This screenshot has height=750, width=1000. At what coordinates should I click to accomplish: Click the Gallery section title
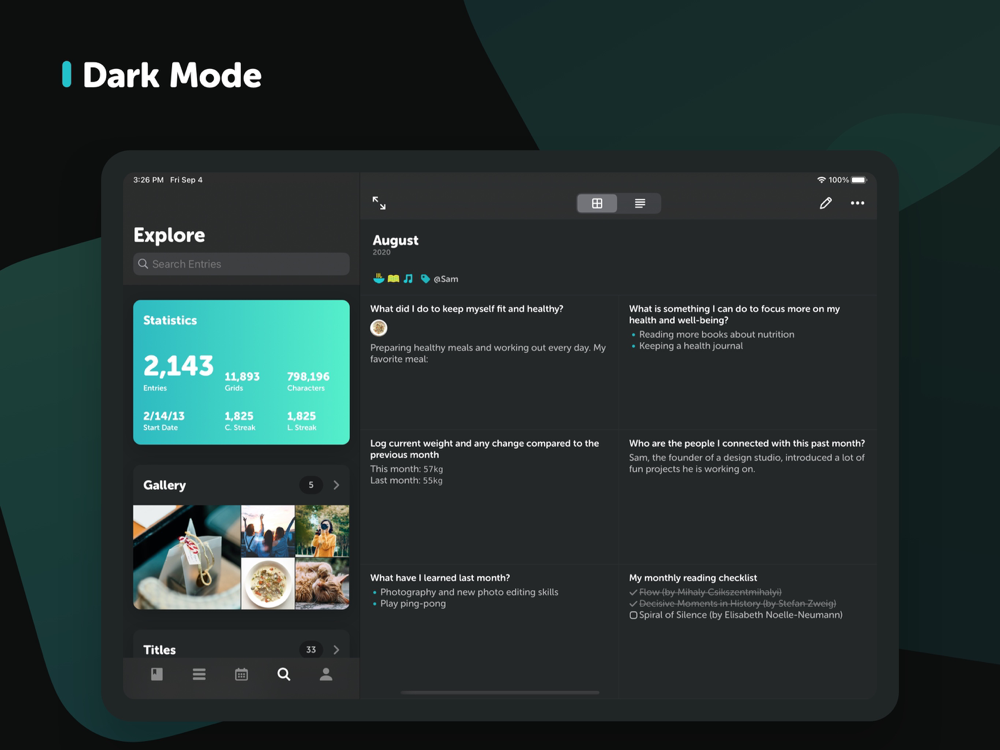click(x=165, y=485)
